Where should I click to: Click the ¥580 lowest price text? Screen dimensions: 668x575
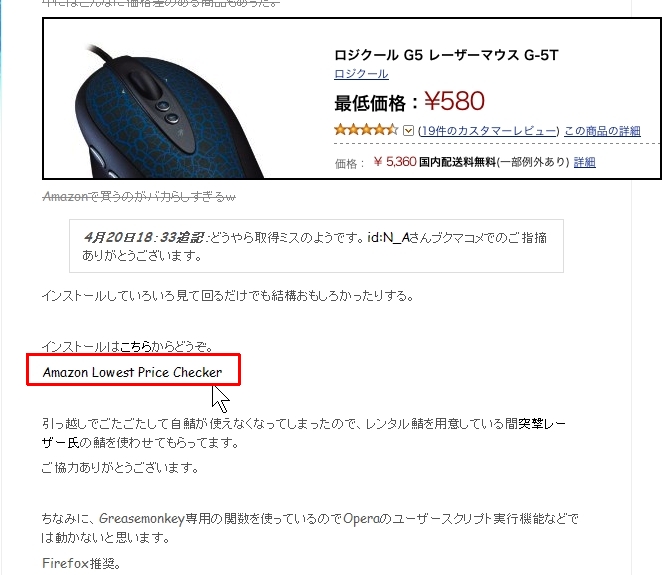click(x=454, y=101)
